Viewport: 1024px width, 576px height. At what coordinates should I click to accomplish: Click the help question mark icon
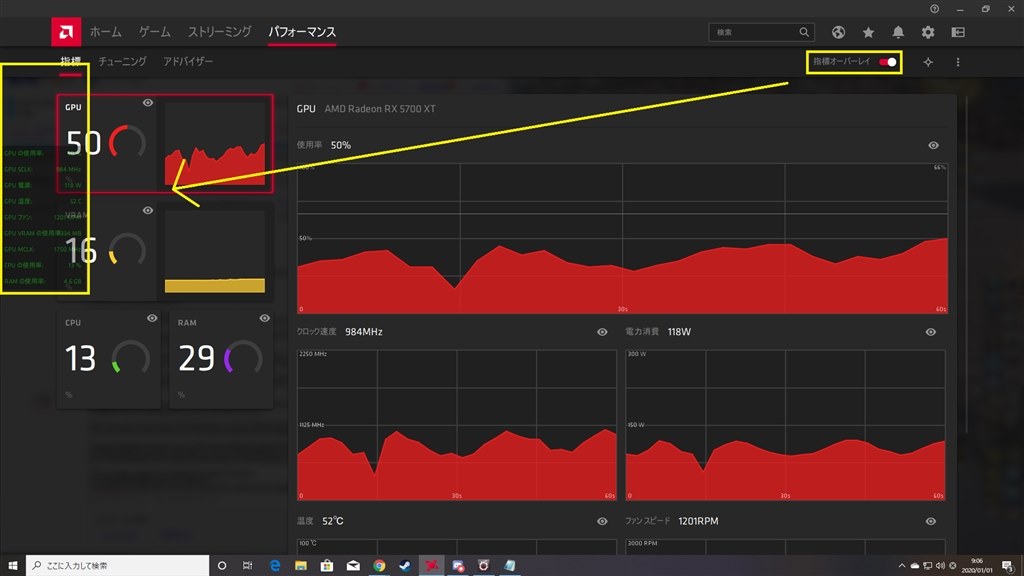[x=935, y=8]
